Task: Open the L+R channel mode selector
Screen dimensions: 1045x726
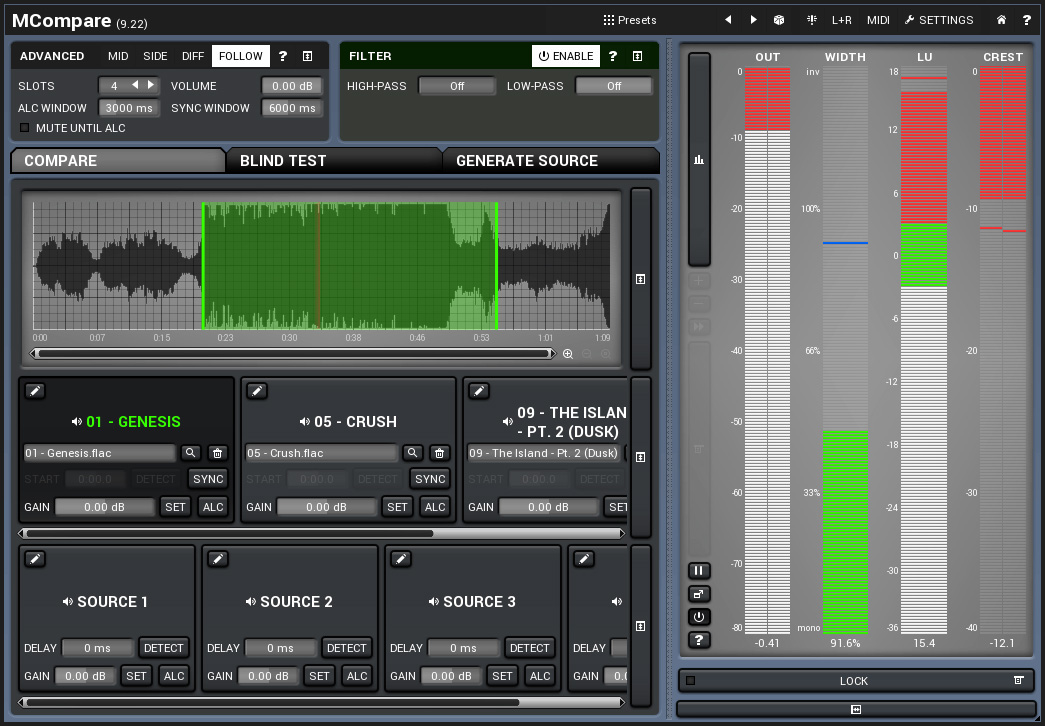Action: [841, 20]
